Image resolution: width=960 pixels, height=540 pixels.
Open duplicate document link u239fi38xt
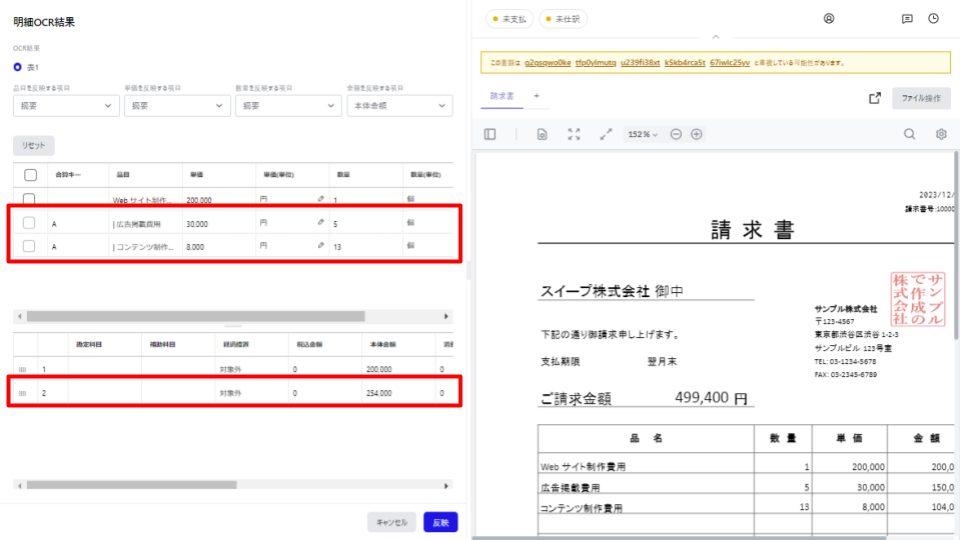point(640,62)
